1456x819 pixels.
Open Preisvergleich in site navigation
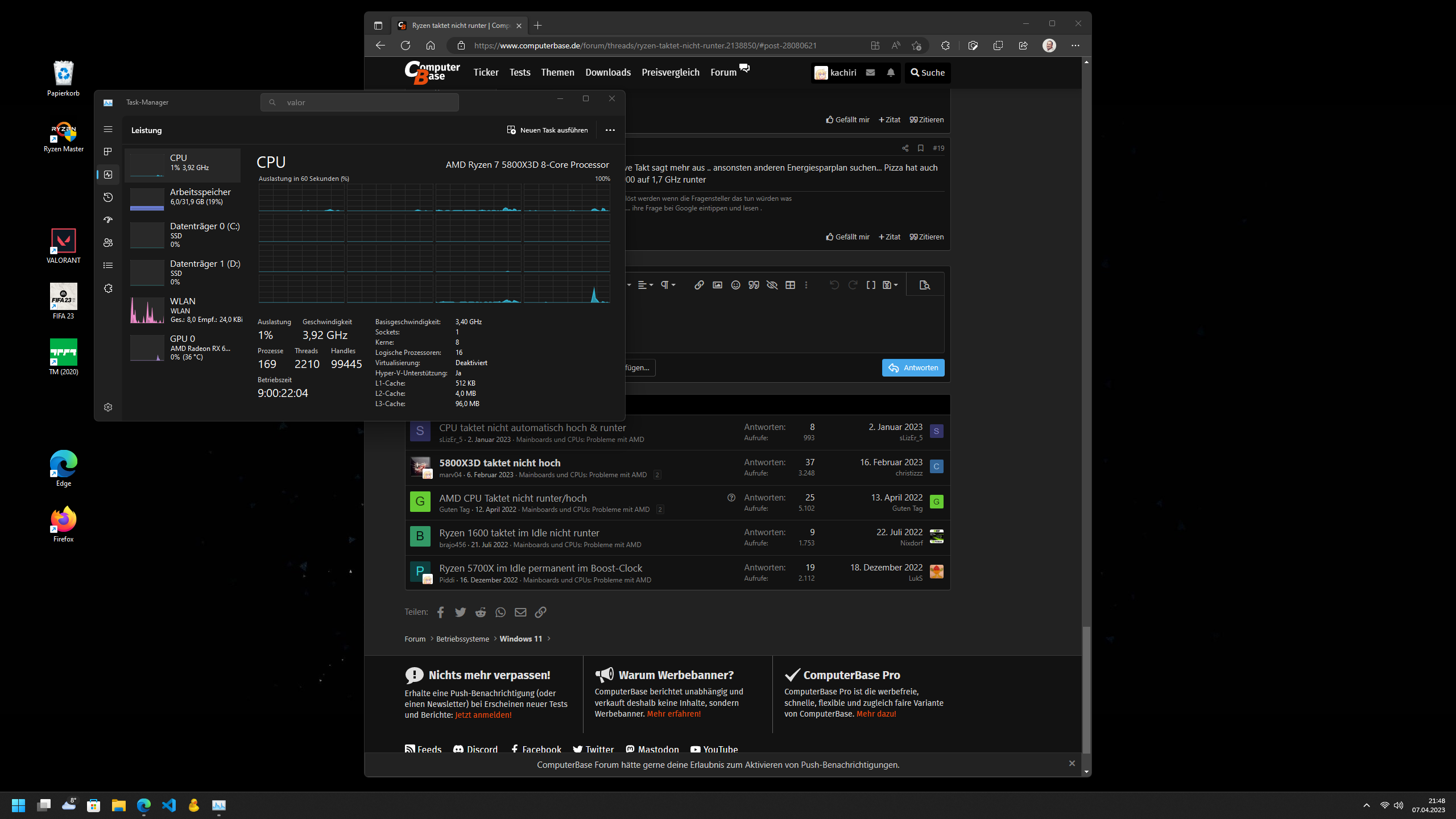[x=670, y=72]
